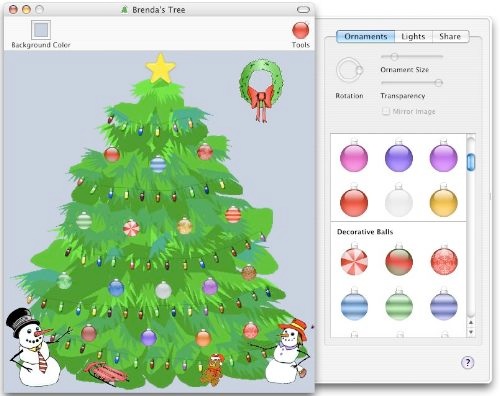This screenshot has width=500, height=396.
Task: Select the pink ball ornament
Action: [x=354, y=156]
